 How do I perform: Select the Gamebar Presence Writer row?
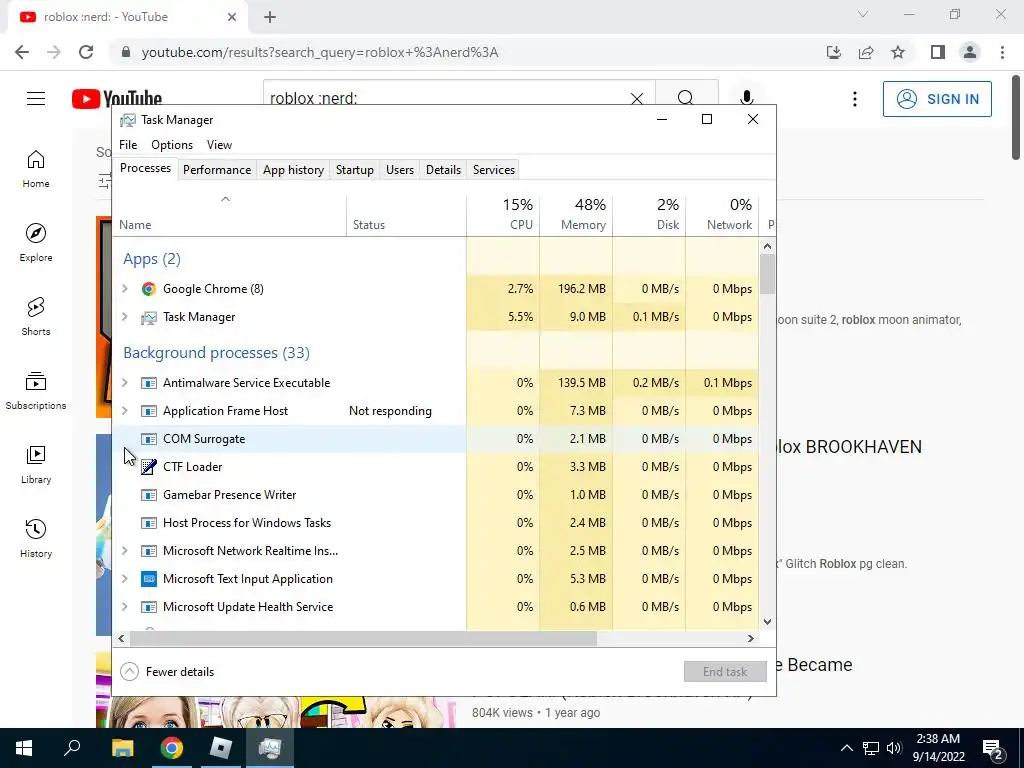436,495
